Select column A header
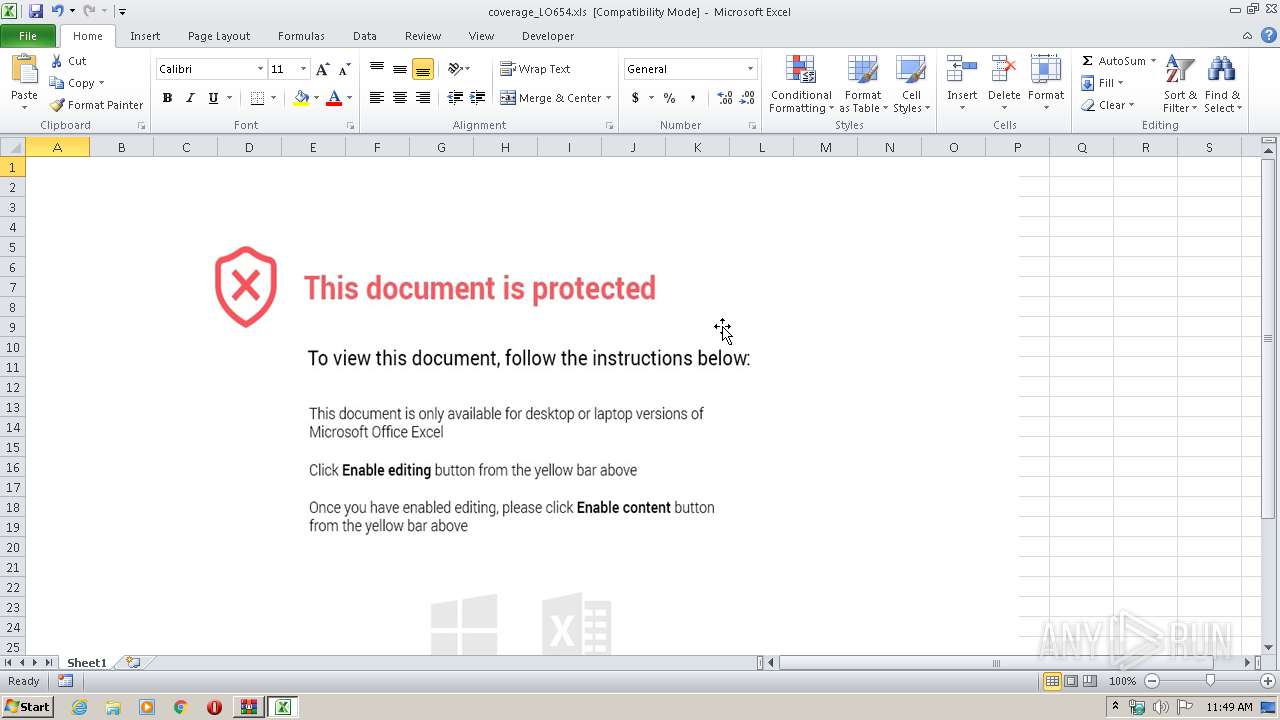 point(57,147)
